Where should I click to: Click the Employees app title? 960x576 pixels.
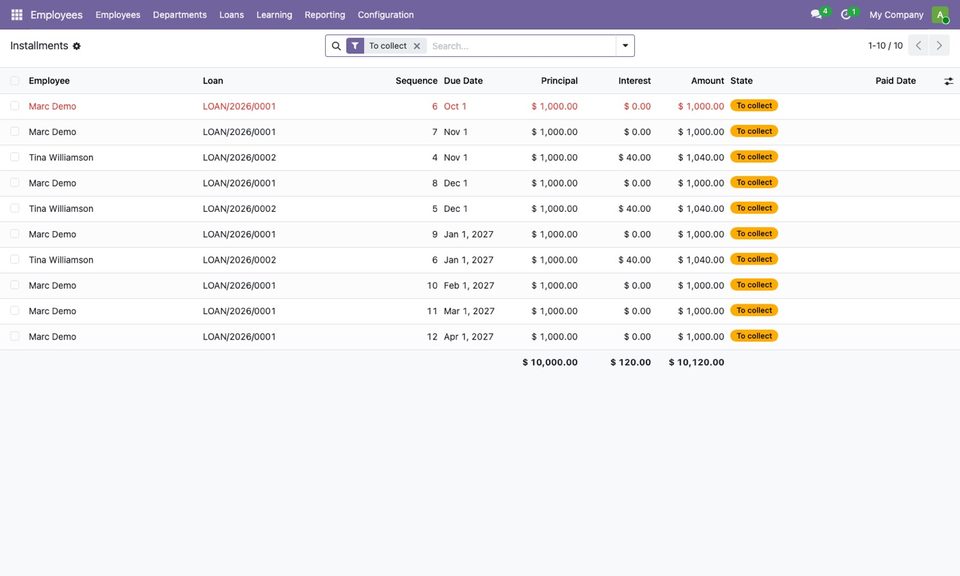point(56,15)
